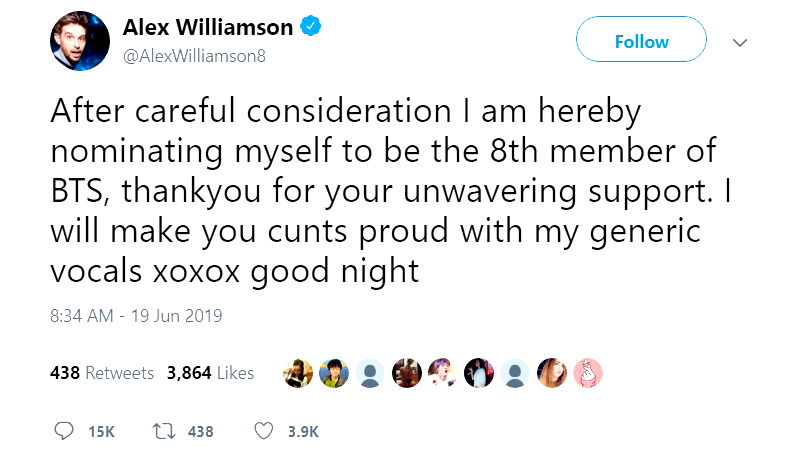Open the first liker avatar in the row

click(297, 373)
